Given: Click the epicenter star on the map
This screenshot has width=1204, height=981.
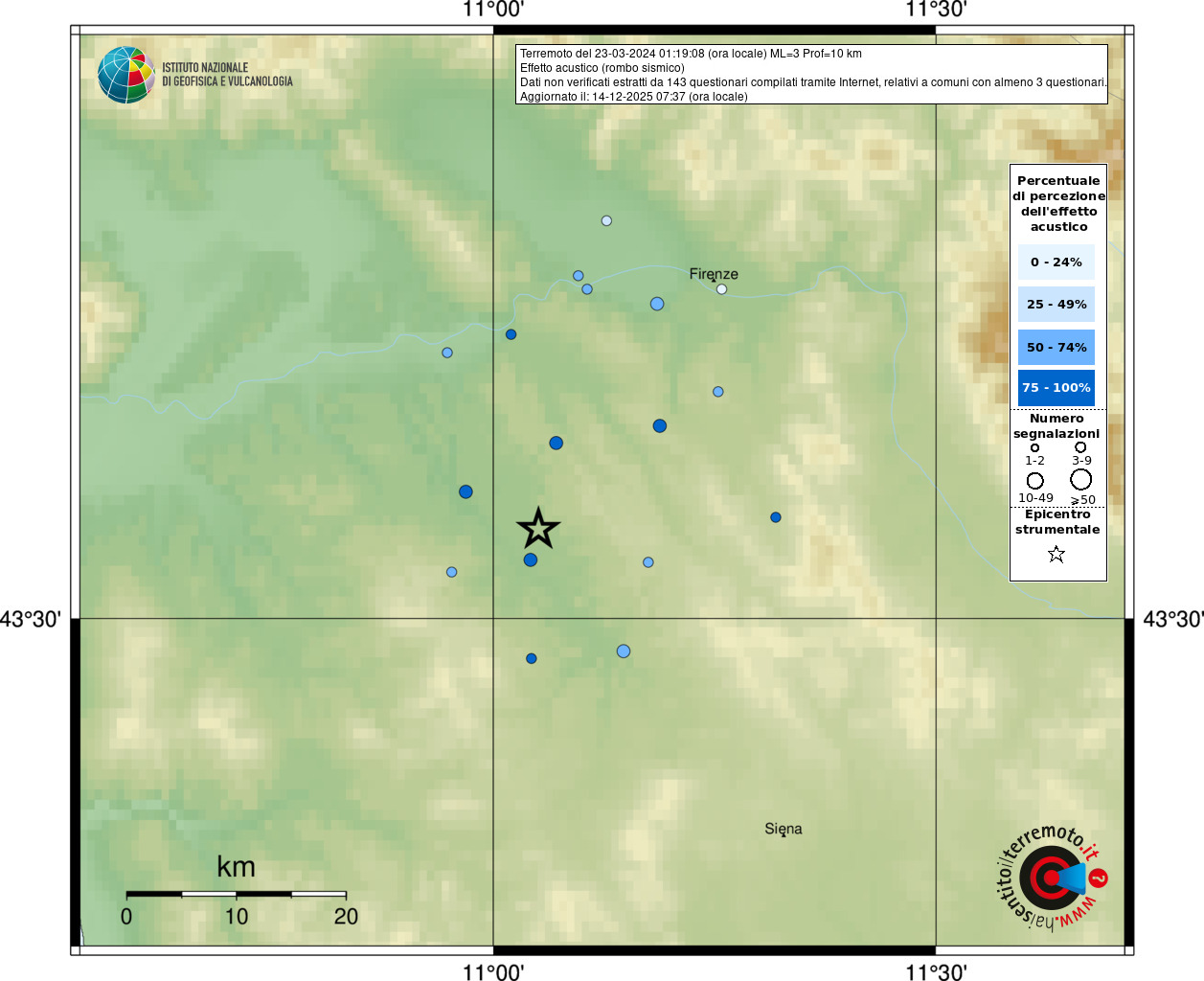Looking at the screenshot, I should [x=538, y=528].
